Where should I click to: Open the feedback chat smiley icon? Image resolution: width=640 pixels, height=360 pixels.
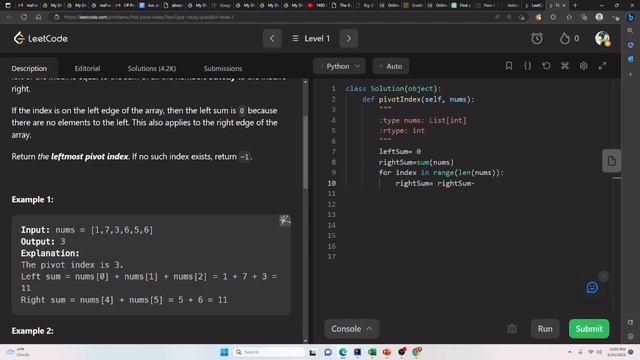pos(592,287)
